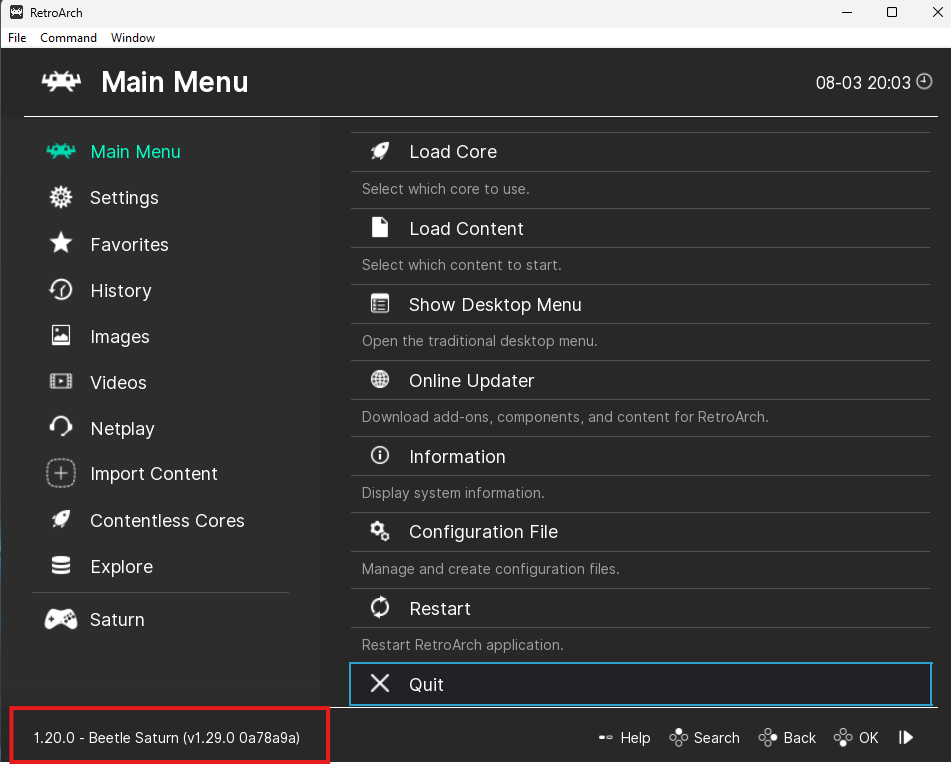Click the Settings gear icon in sidebar
Viewport: 951px width, 764px height.
coord(61,197)
